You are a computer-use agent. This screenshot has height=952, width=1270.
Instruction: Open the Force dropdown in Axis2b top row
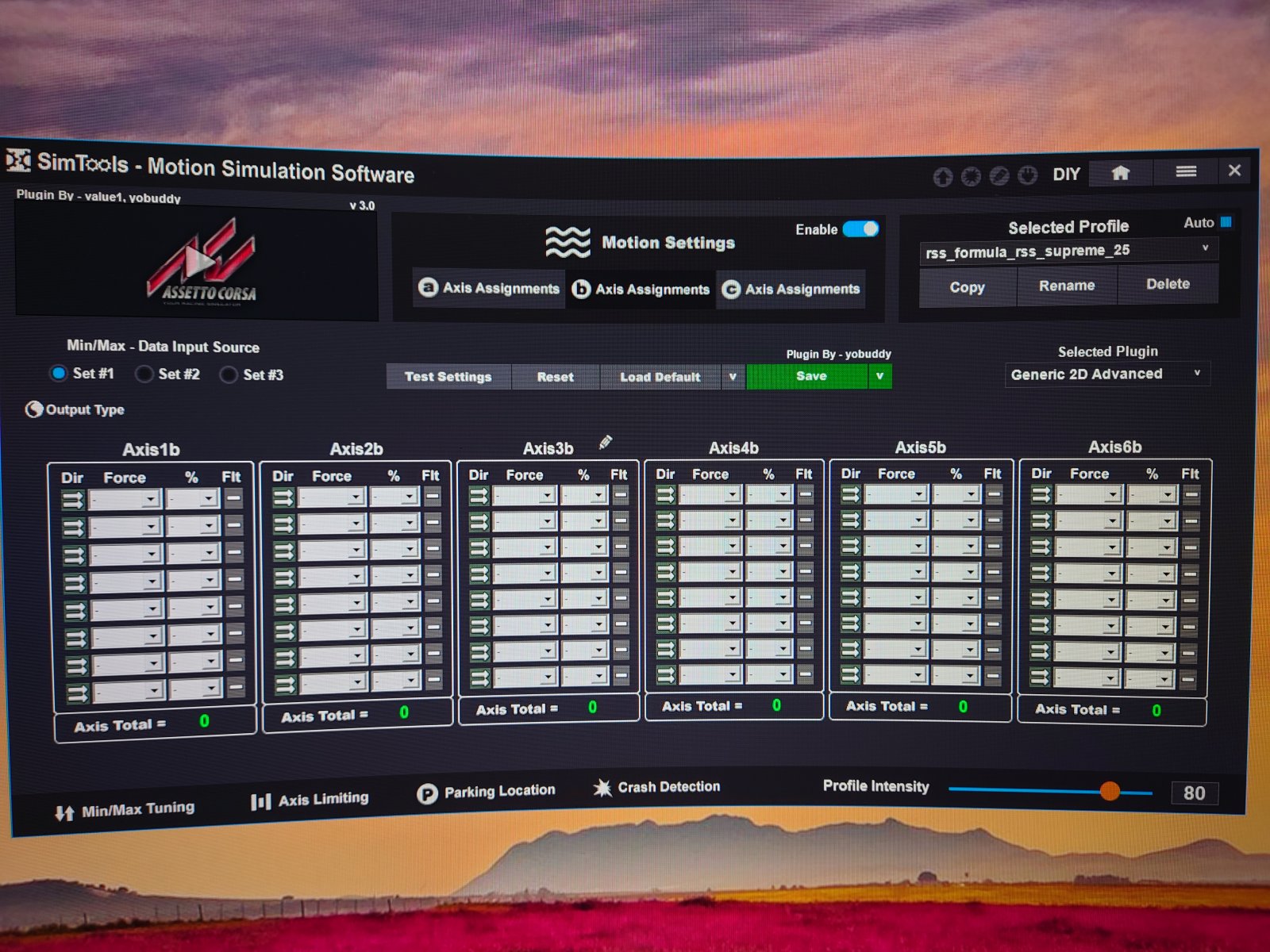(x=332, y=497)
